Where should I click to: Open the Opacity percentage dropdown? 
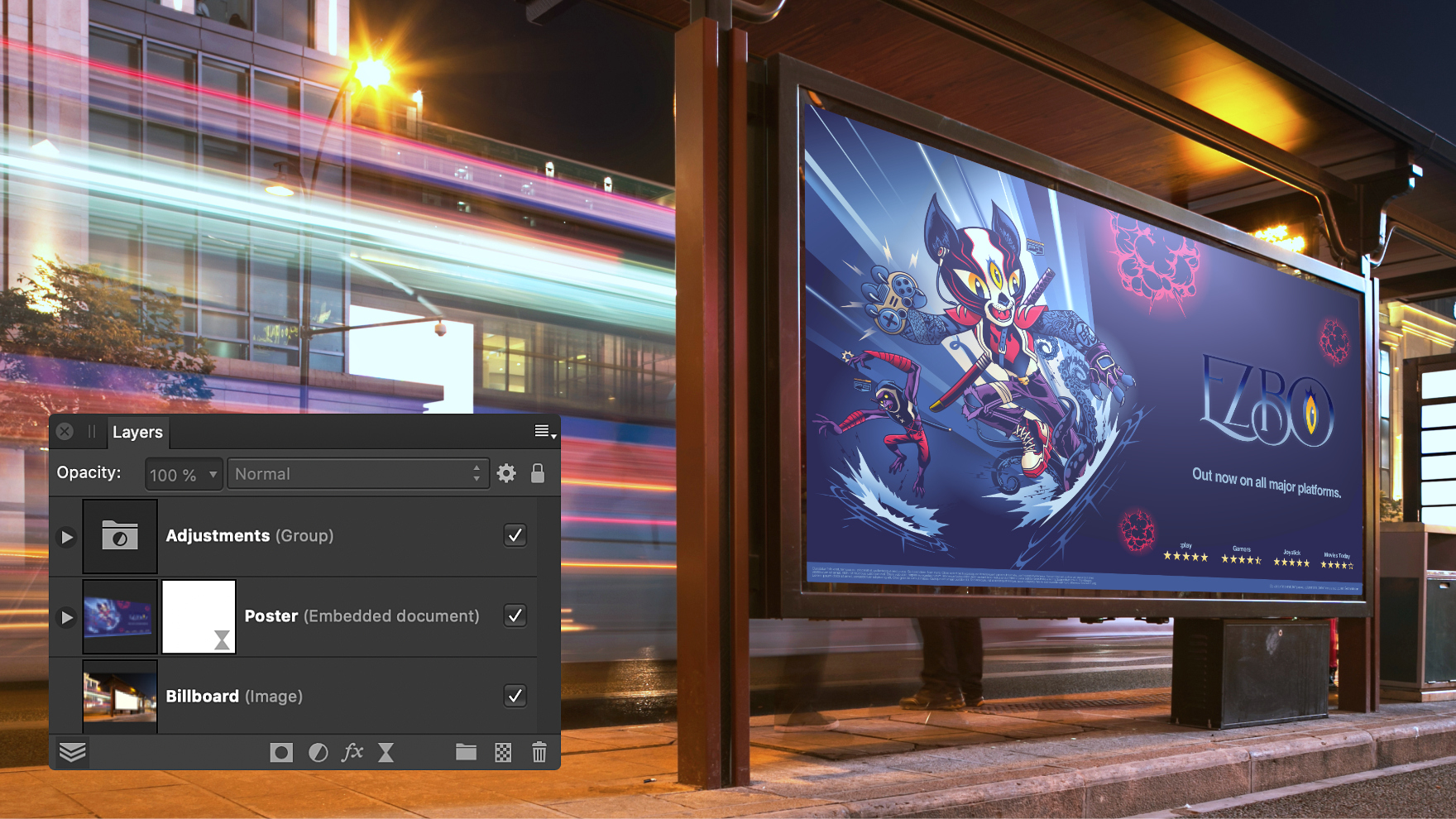point(184,474)
